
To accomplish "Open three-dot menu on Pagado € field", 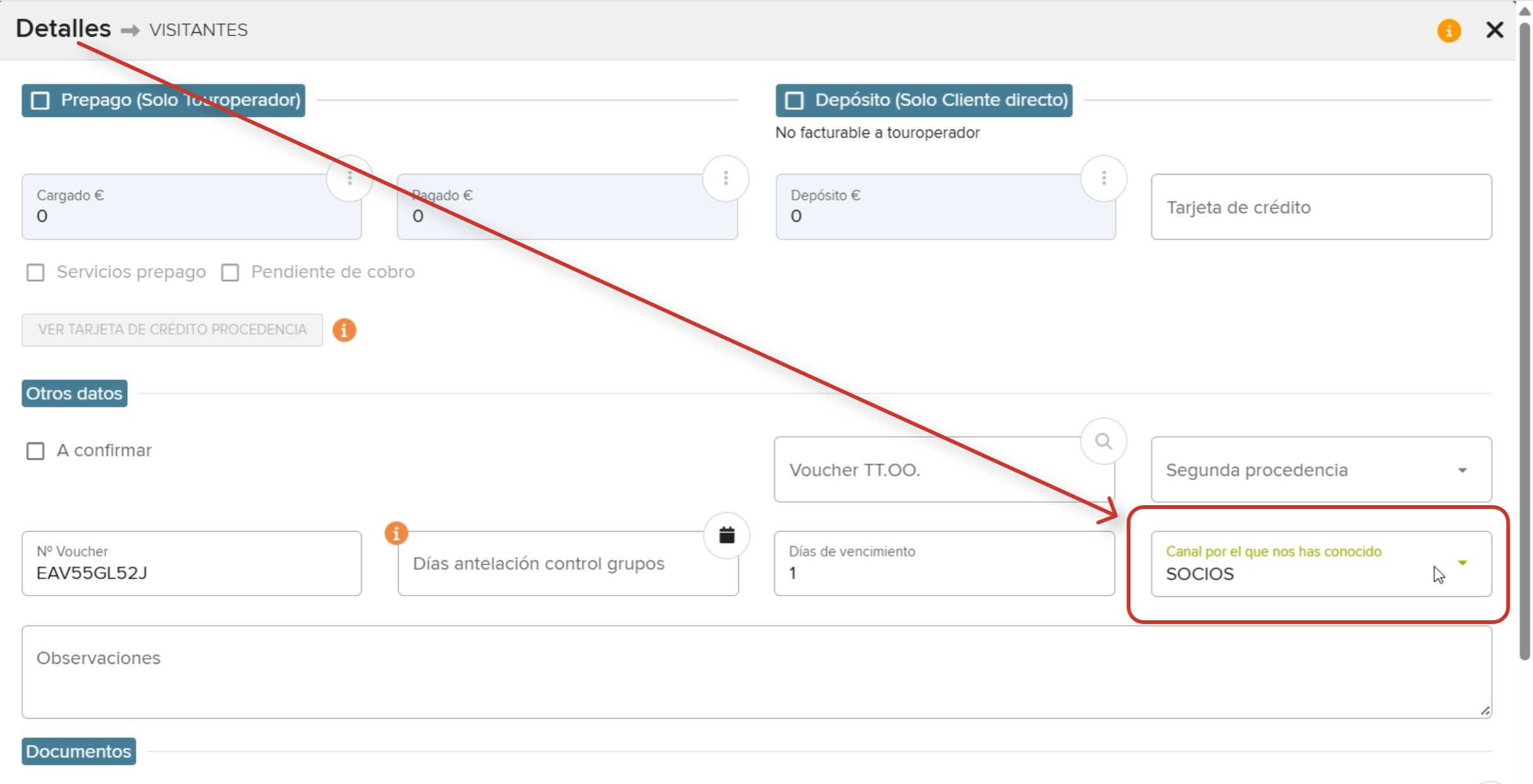I will pos(725,178).
